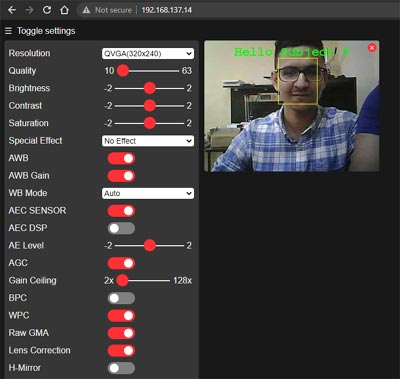Click the 128x maximum gain value
Image resolution: width=400 pixels, height=379 pixels.
182,280
